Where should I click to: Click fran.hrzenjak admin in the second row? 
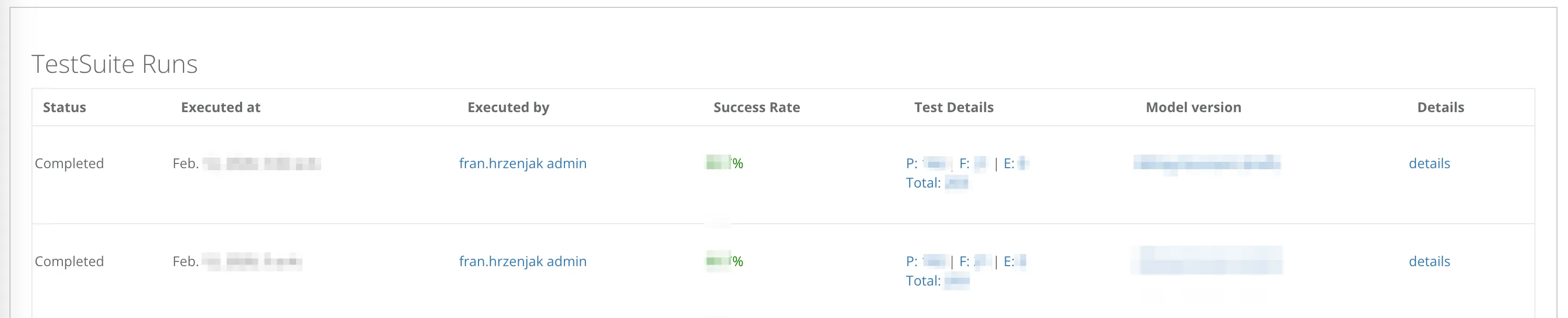coord(523,261)
